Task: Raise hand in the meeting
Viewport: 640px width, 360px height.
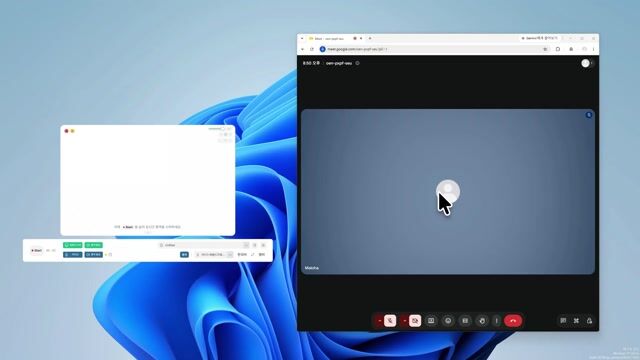Action: coord(482,321)
